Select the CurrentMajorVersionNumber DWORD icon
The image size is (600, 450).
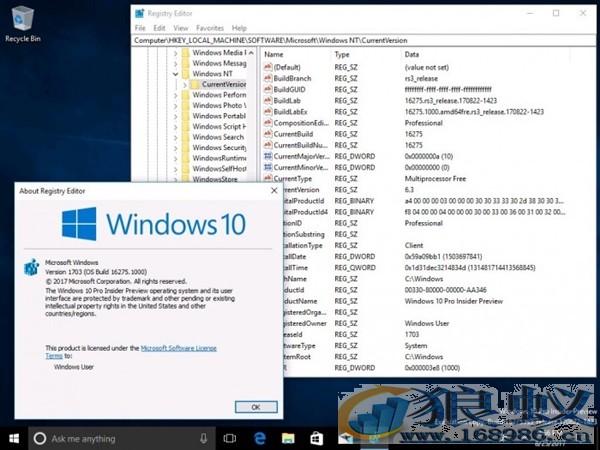267,156
